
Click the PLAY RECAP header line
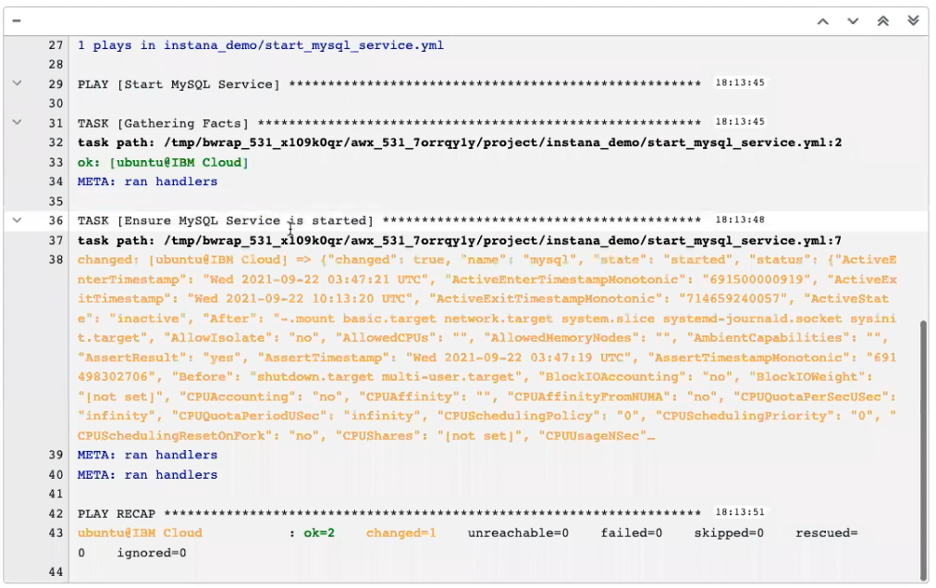[x=388, y=514]
